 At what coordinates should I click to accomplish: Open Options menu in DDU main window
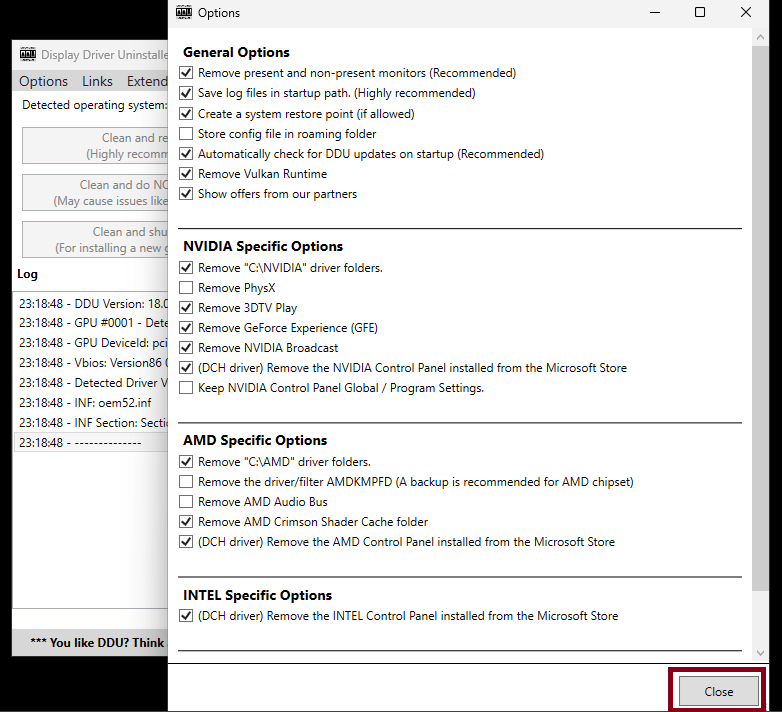coord(43,81)
